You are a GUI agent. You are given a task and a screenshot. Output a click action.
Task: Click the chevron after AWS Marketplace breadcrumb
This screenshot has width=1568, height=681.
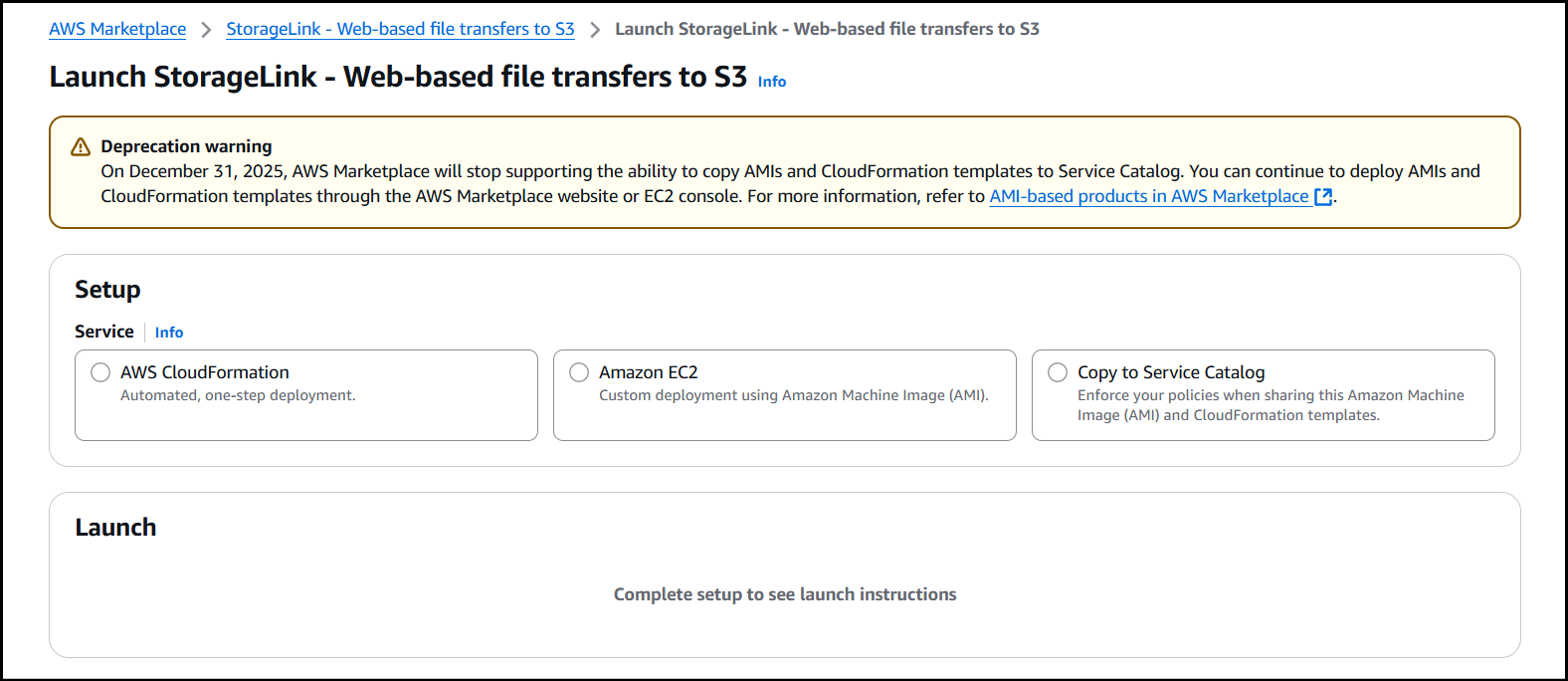pyautogui.click(x=206, y=30)
